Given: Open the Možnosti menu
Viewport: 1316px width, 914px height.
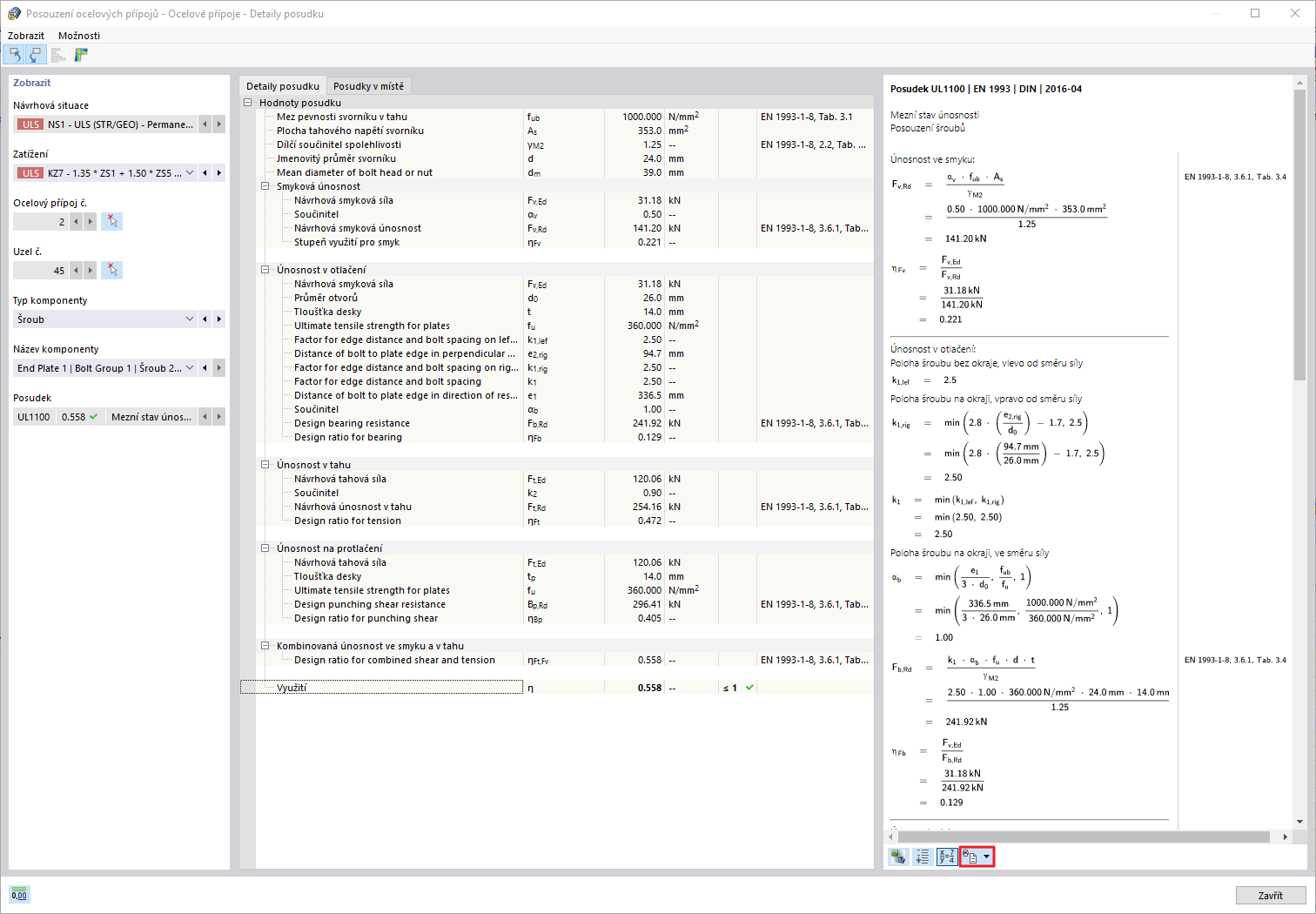Looking at the screenshot, I should pos(79,36).
